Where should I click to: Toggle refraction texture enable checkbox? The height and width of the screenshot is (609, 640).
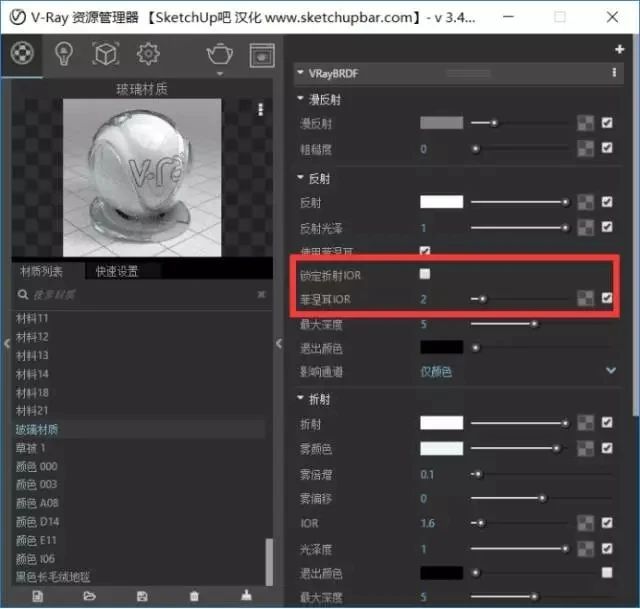click(x=607, y=422)
